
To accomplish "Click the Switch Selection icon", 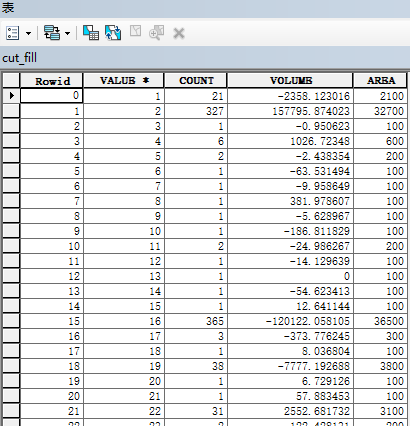I will tap(113, 33).
